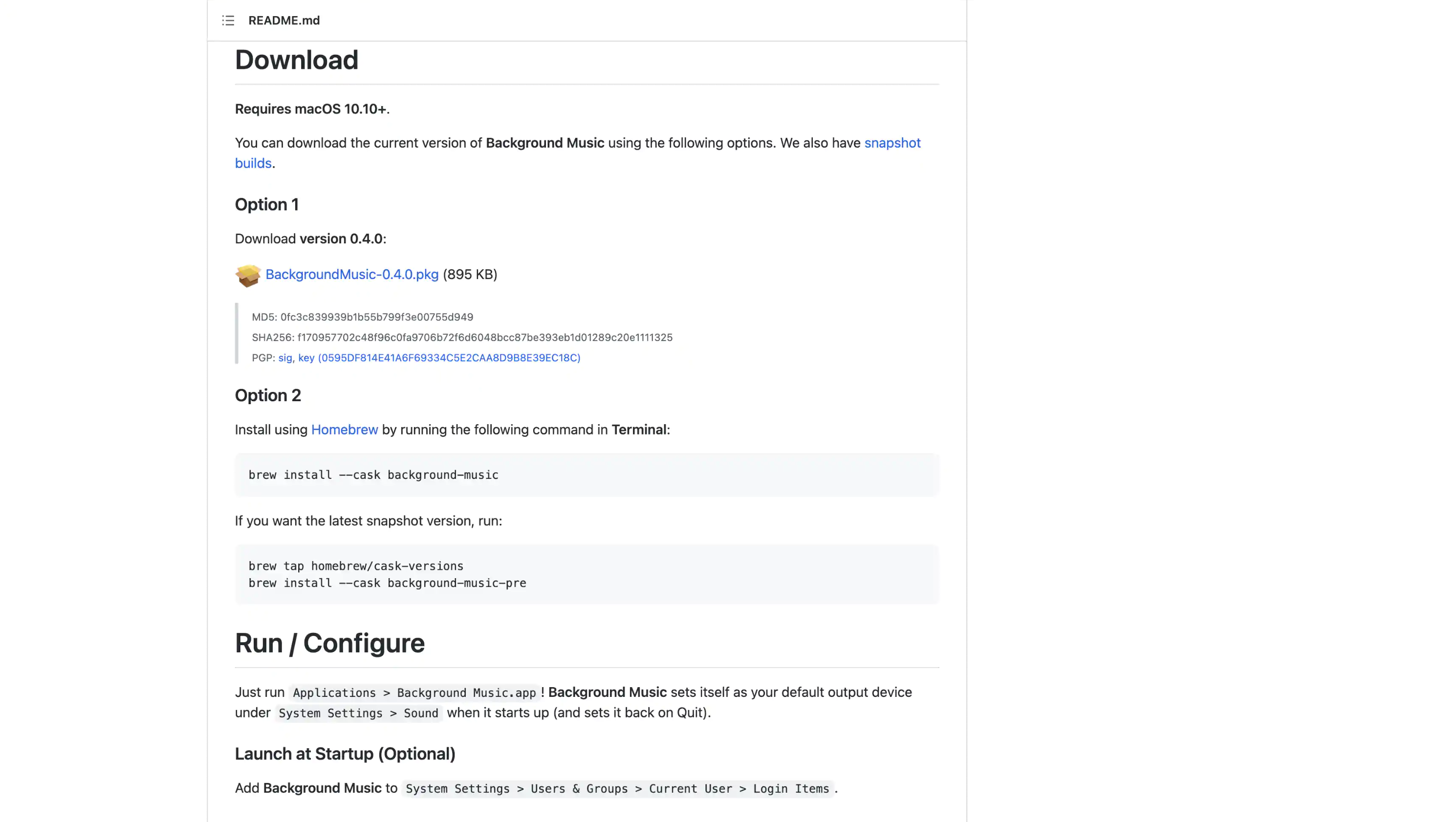Click the MD5 checksum text
Image resolution: width=1456 pixels, height=822 pixels.
point(362,317)
